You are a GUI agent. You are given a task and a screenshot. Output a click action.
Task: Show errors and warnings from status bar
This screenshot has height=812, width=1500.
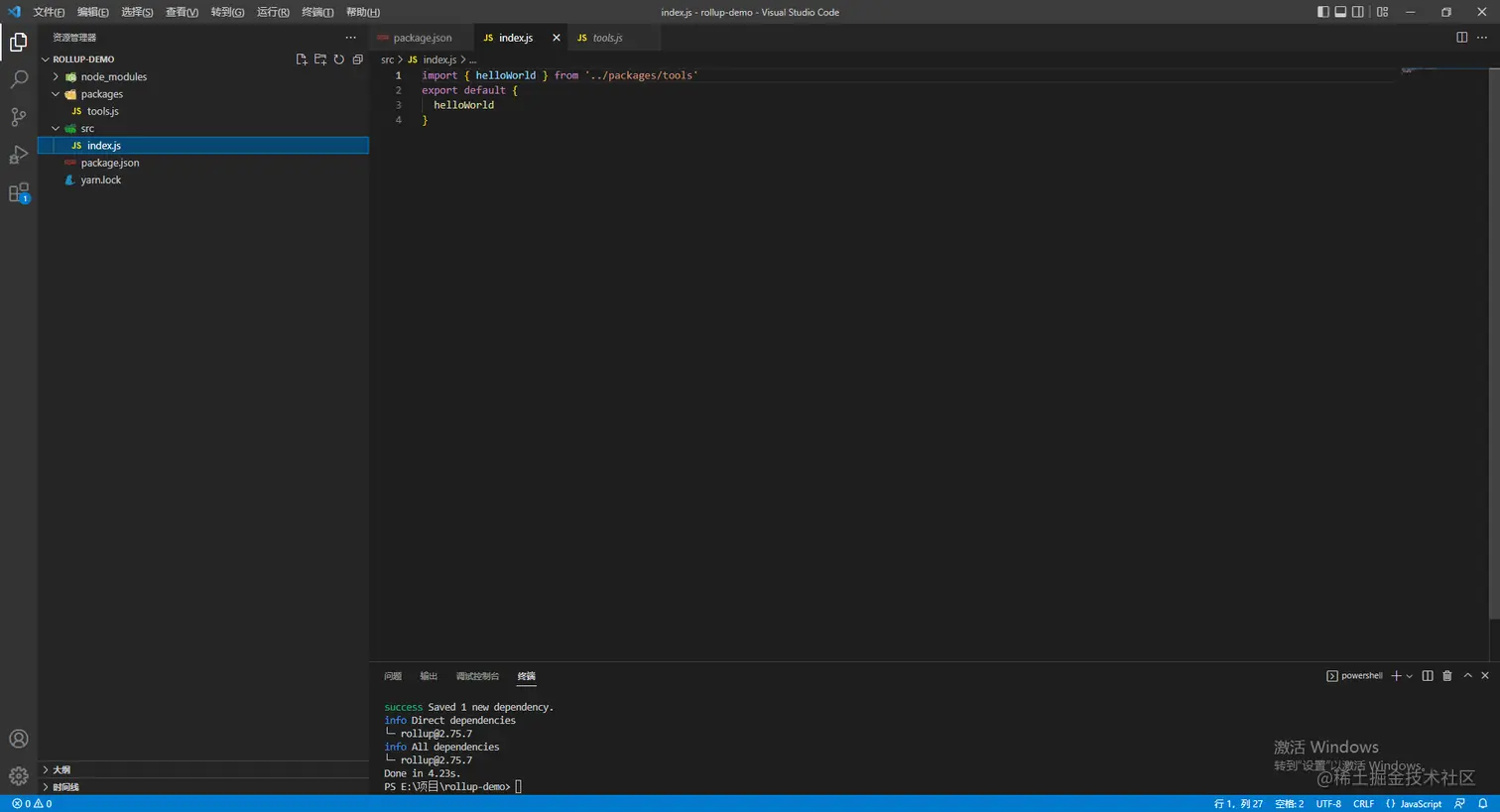(32, 804)
